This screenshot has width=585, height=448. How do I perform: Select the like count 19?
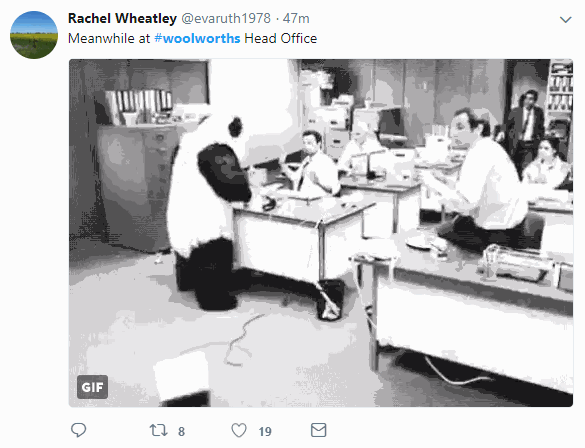[265, 431]
